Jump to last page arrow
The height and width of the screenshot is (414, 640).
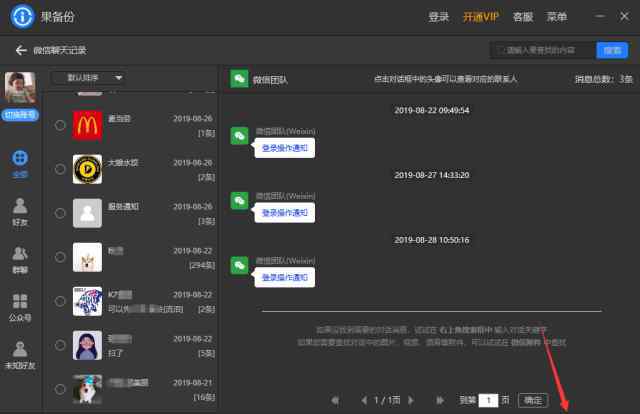coord(440,400)
